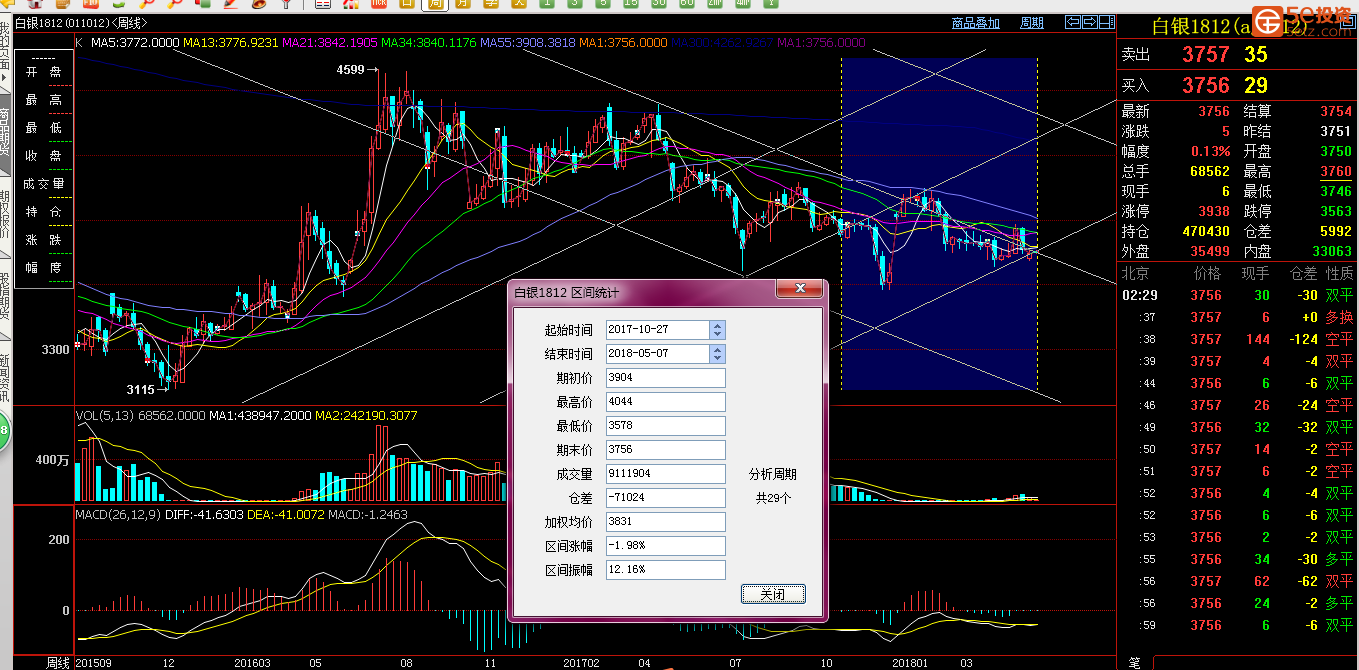Select the :38 tick row with 现手 144
Screen dimensions: 1359x670
(x=1237, y=339)
